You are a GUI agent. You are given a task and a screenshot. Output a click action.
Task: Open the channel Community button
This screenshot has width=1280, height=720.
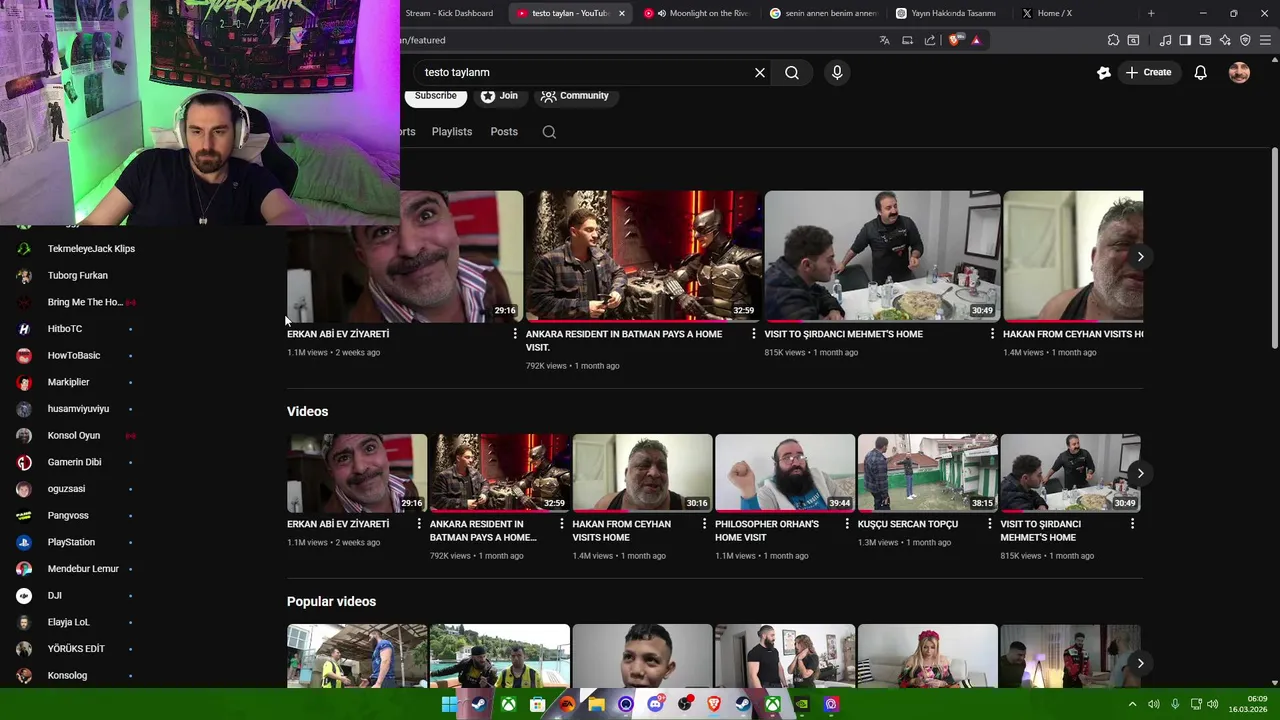point(575,96)
